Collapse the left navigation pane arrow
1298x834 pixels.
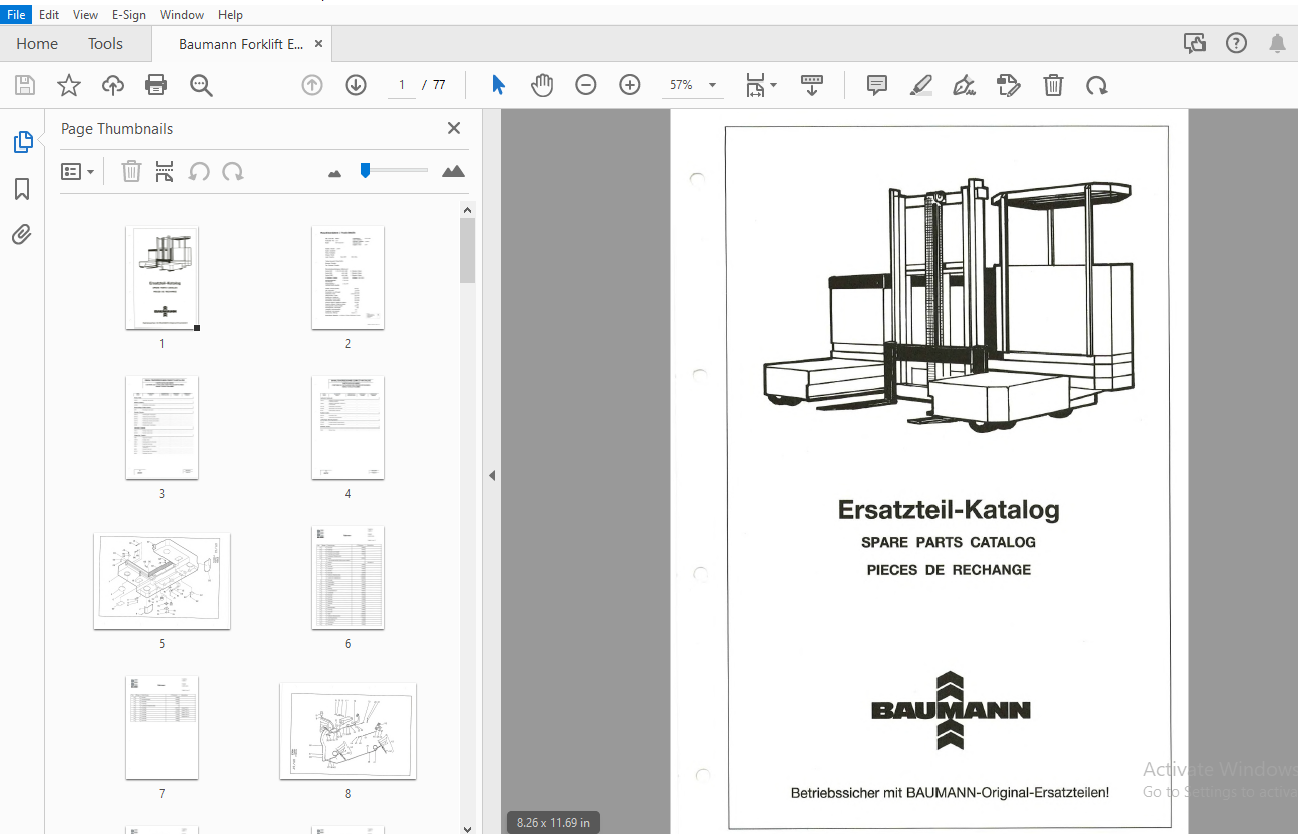click(x=491, y=475)
